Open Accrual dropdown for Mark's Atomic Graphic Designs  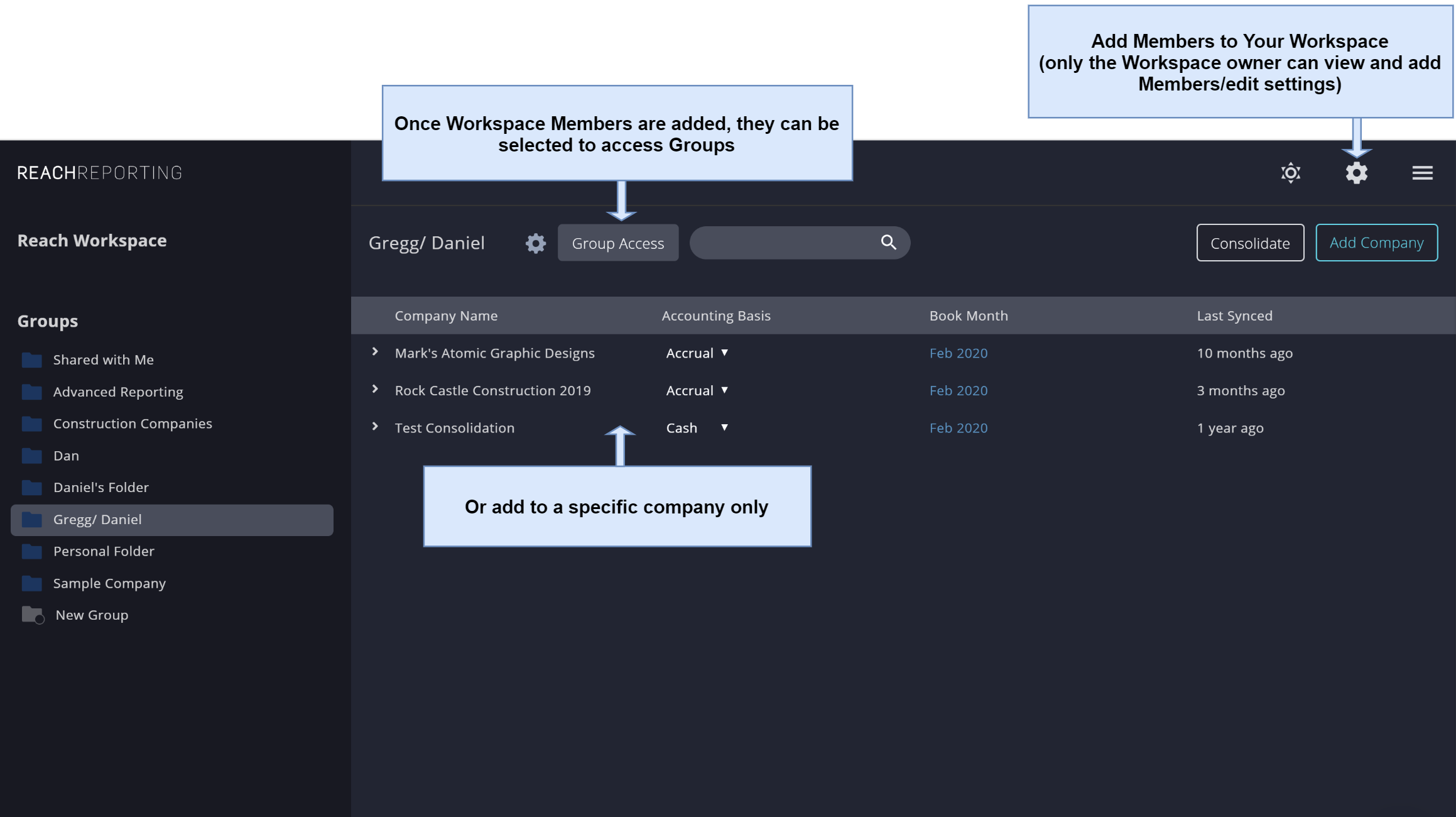pos(697,353)
